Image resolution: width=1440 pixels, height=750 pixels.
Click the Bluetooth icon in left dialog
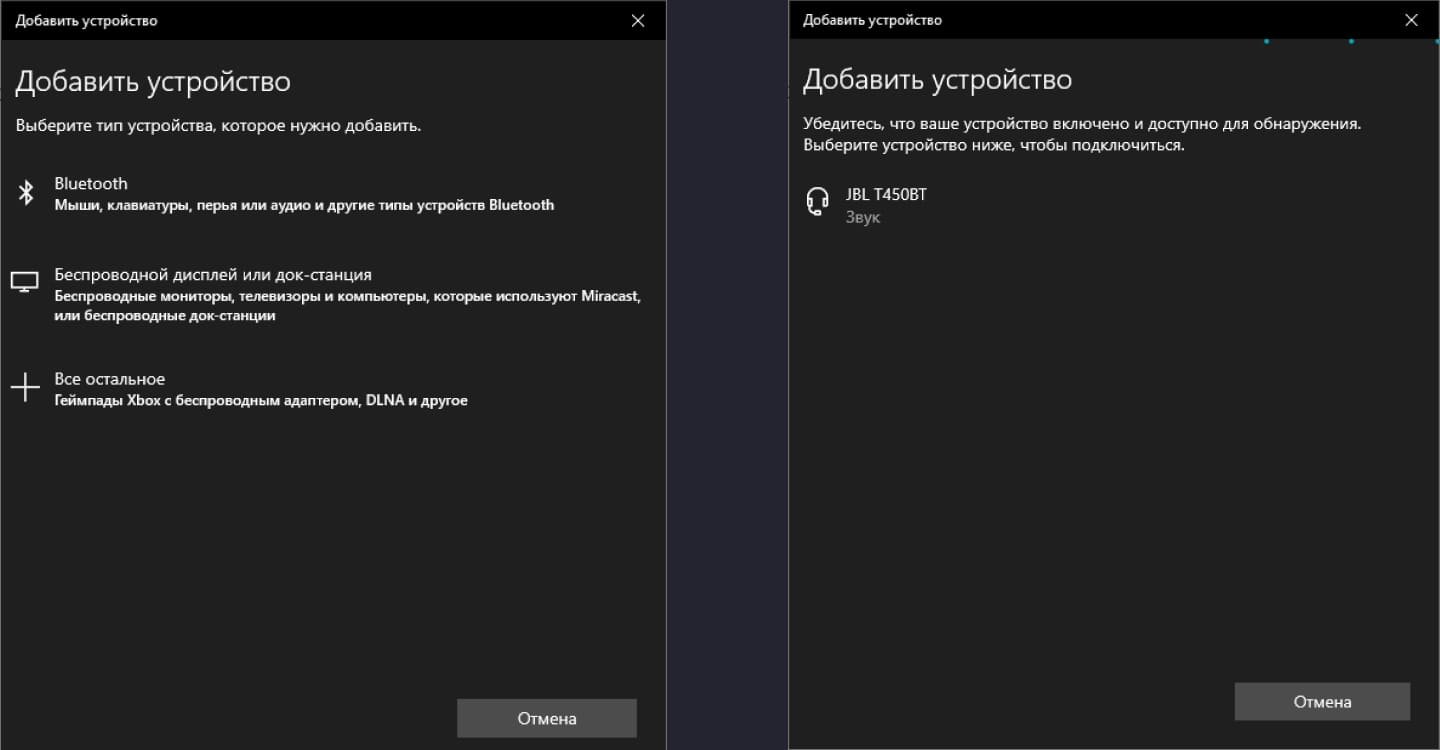coord(27,193)
